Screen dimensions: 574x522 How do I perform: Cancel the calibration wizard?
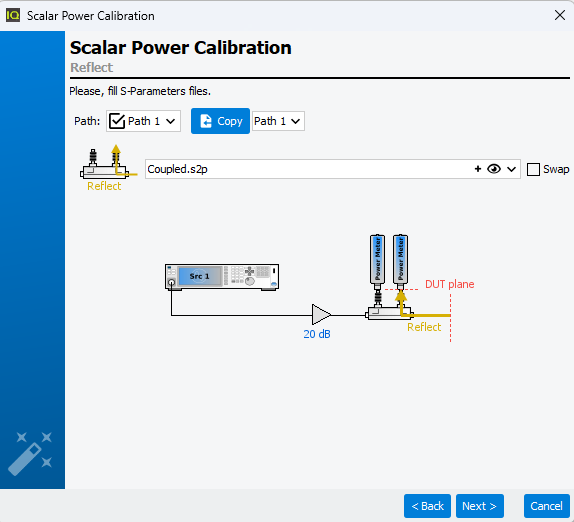point(547,506)
